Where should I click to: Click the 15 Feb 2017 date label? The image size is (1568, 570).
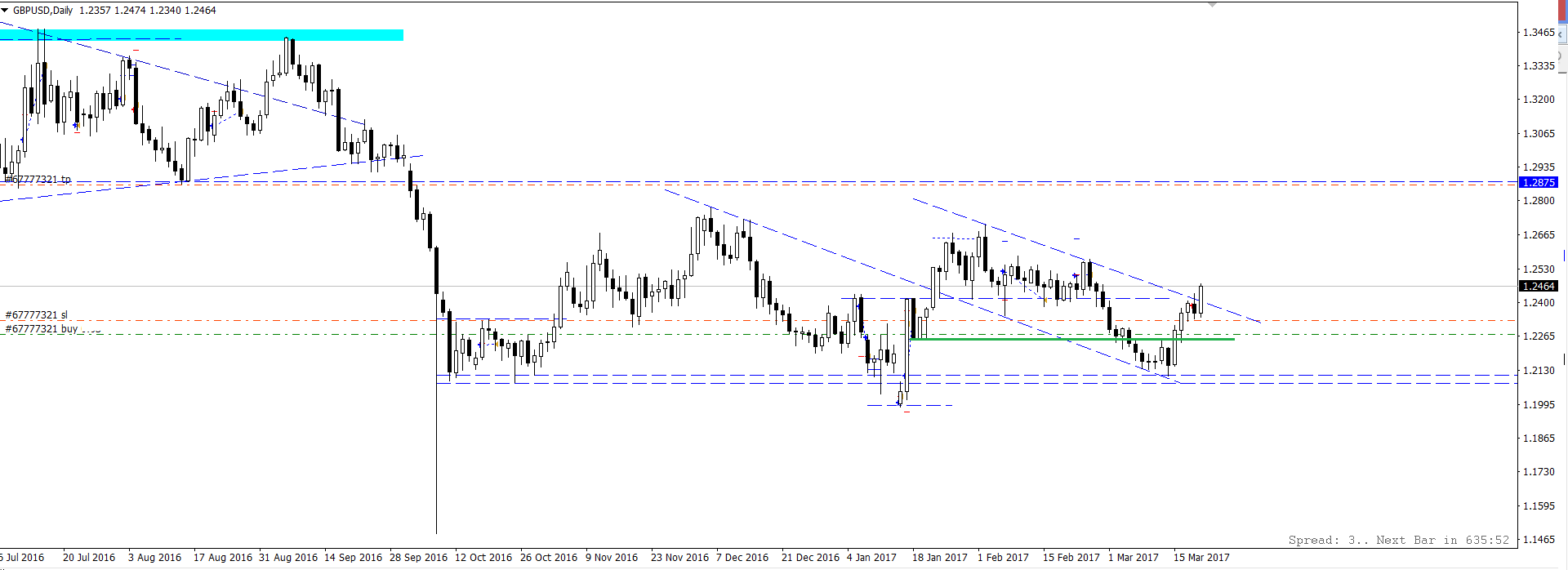[1071, 558]
